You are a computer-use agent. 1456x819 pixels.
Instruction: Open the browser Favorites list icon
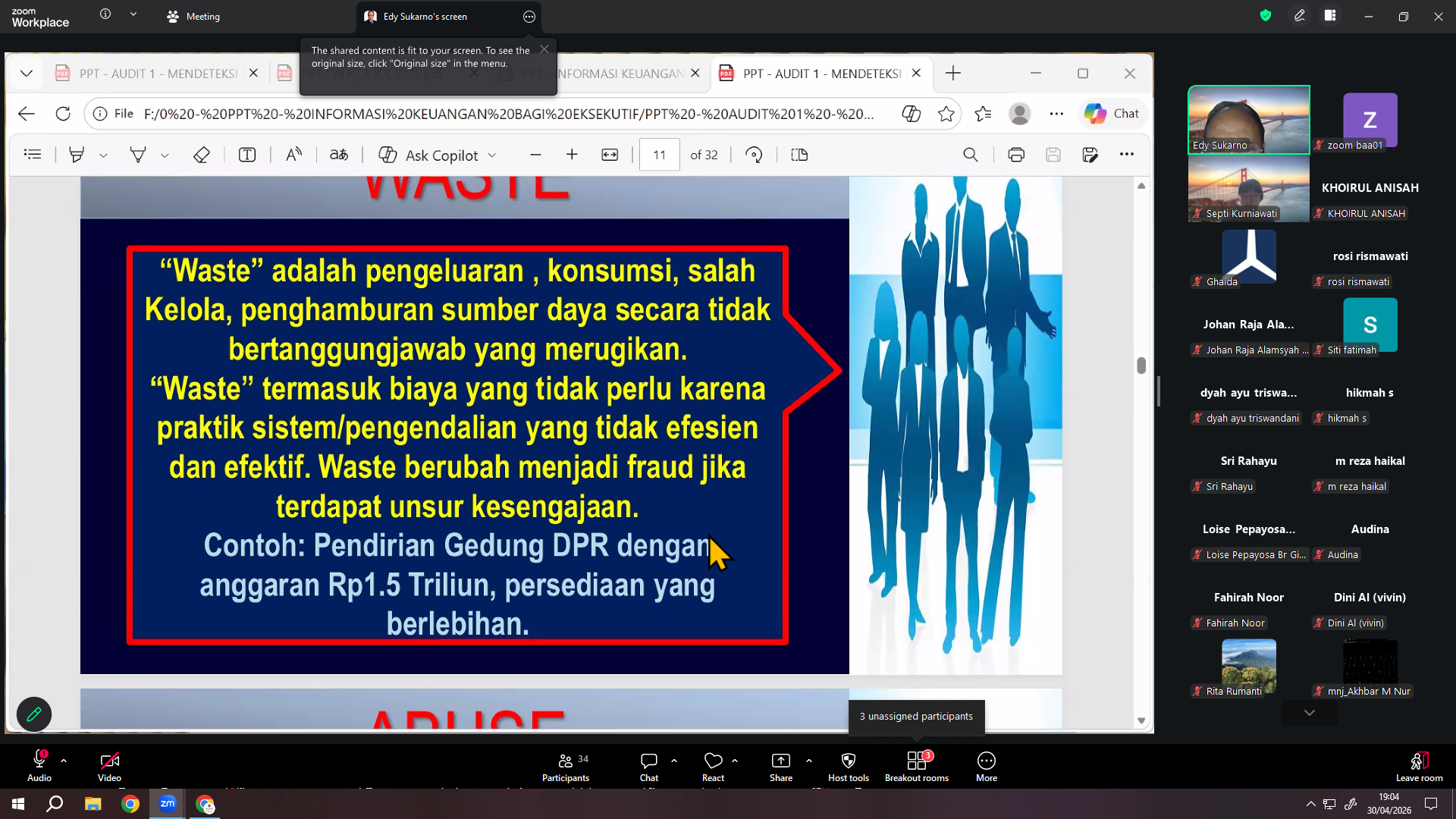pyautogui.click(x=983, y=114)
